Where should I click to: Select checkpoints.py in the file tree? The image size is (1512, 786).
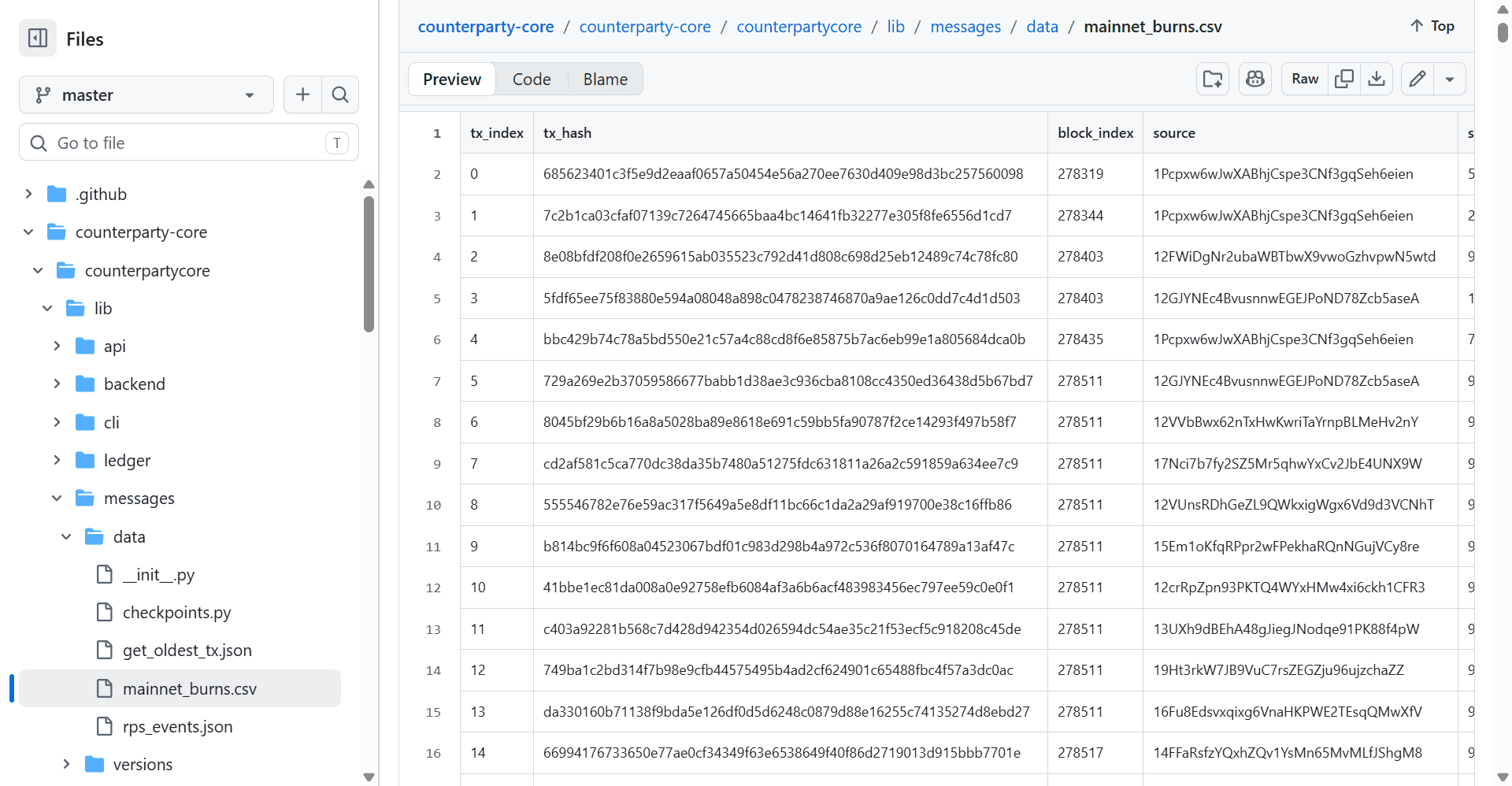click(x=177, y=612)
